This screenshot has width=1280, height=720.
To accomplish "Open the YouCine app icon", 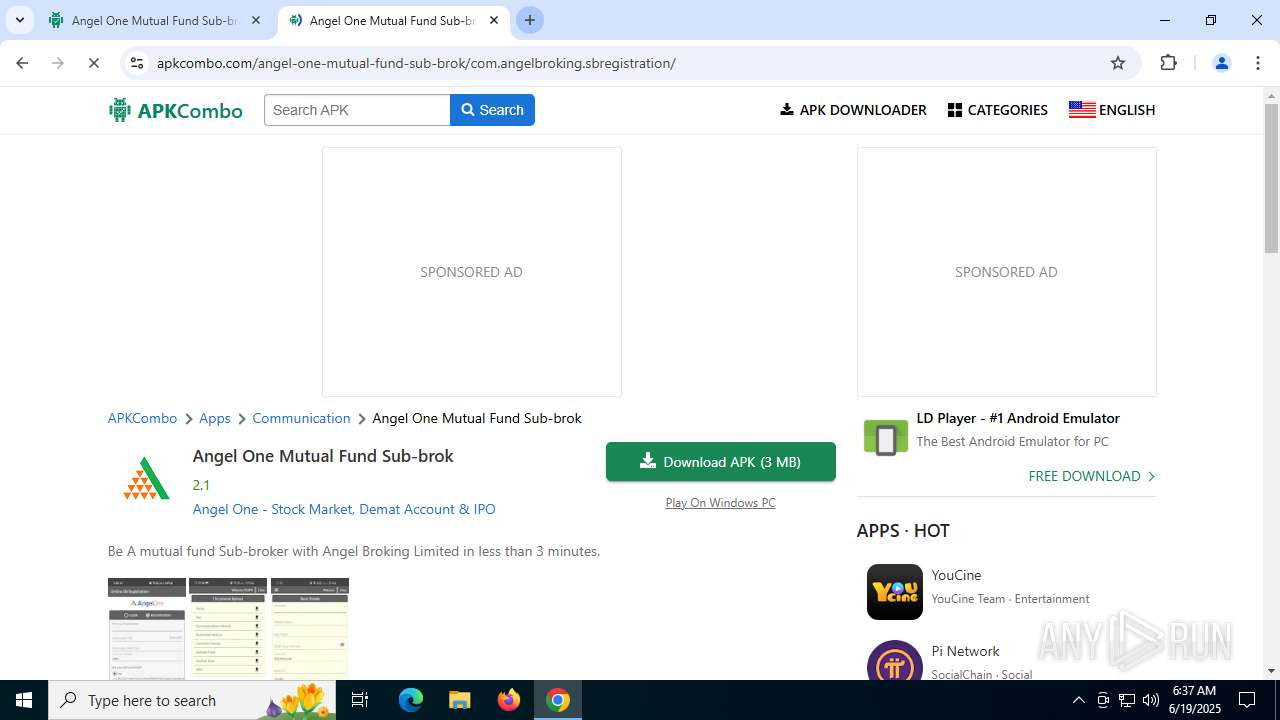I will tap(895, 592).
